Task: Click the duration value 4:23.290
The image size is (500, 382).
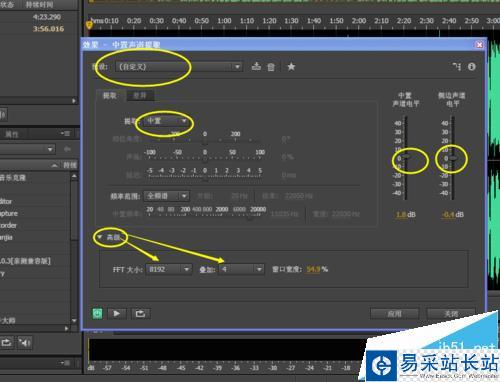Action: [47, 17]
